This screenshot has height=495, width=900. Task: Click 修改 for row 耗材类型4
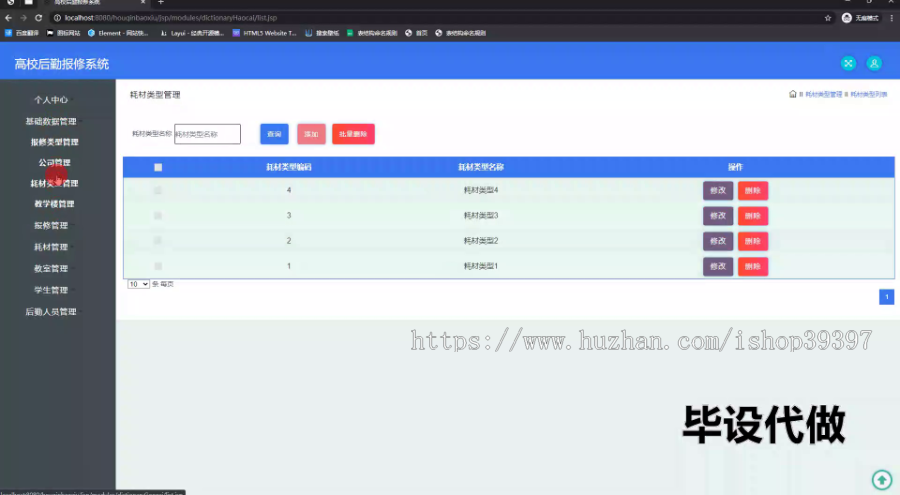click(718, 190)
